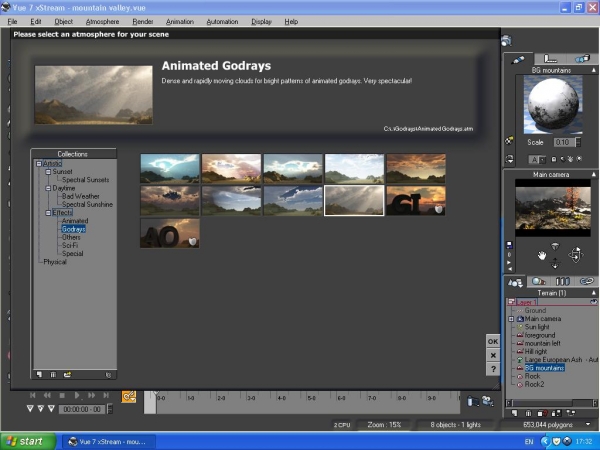Switch to the materials world browser tab
600x450 pixels.
click(539, 282)
